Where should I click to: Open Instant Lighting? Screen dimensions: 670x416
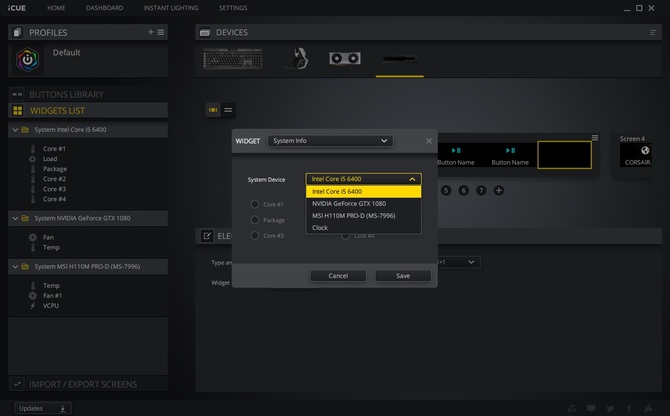click(x=171, y=8)
